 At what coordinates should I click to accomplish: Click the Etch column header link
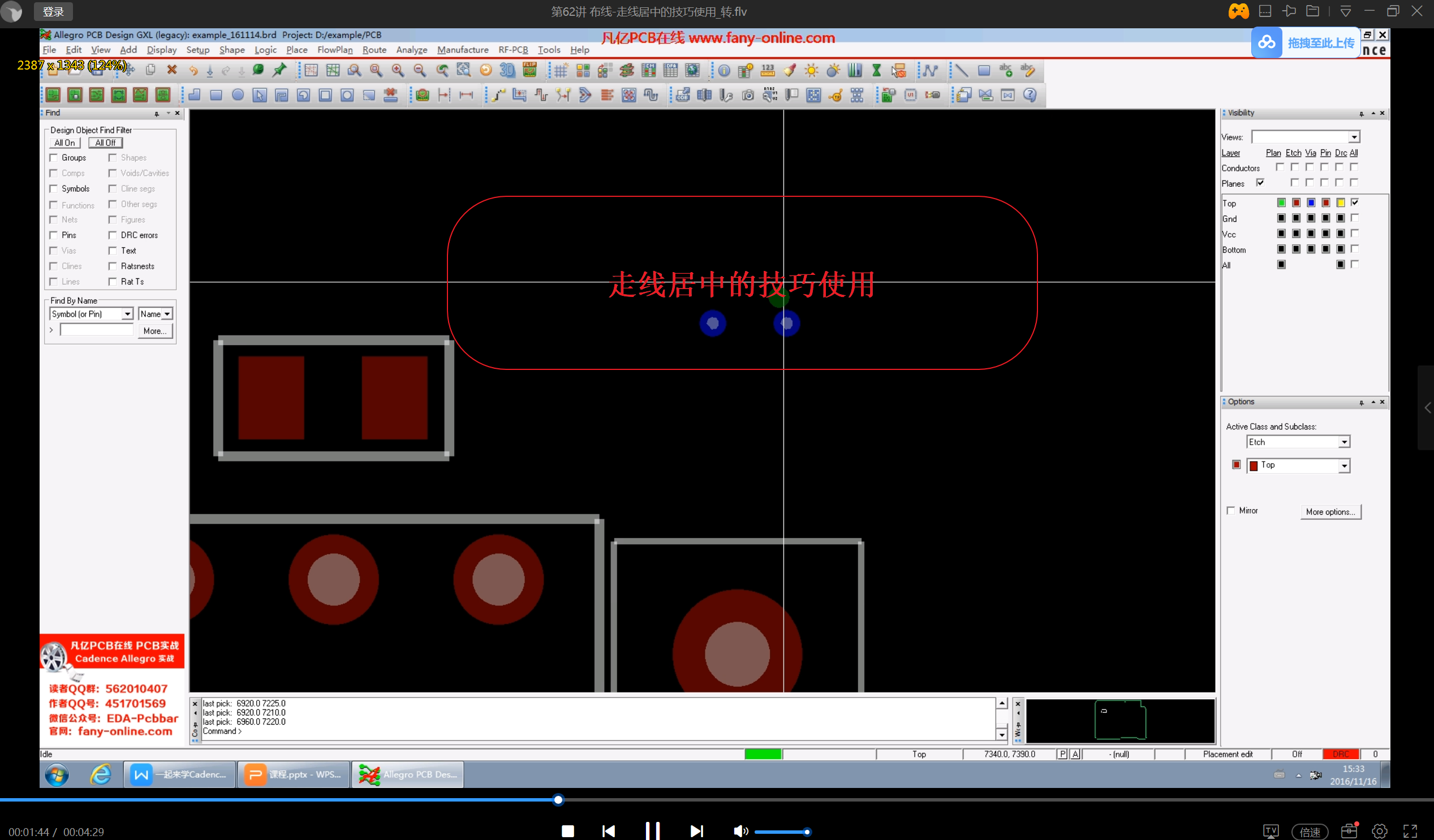pos(1293,153)
